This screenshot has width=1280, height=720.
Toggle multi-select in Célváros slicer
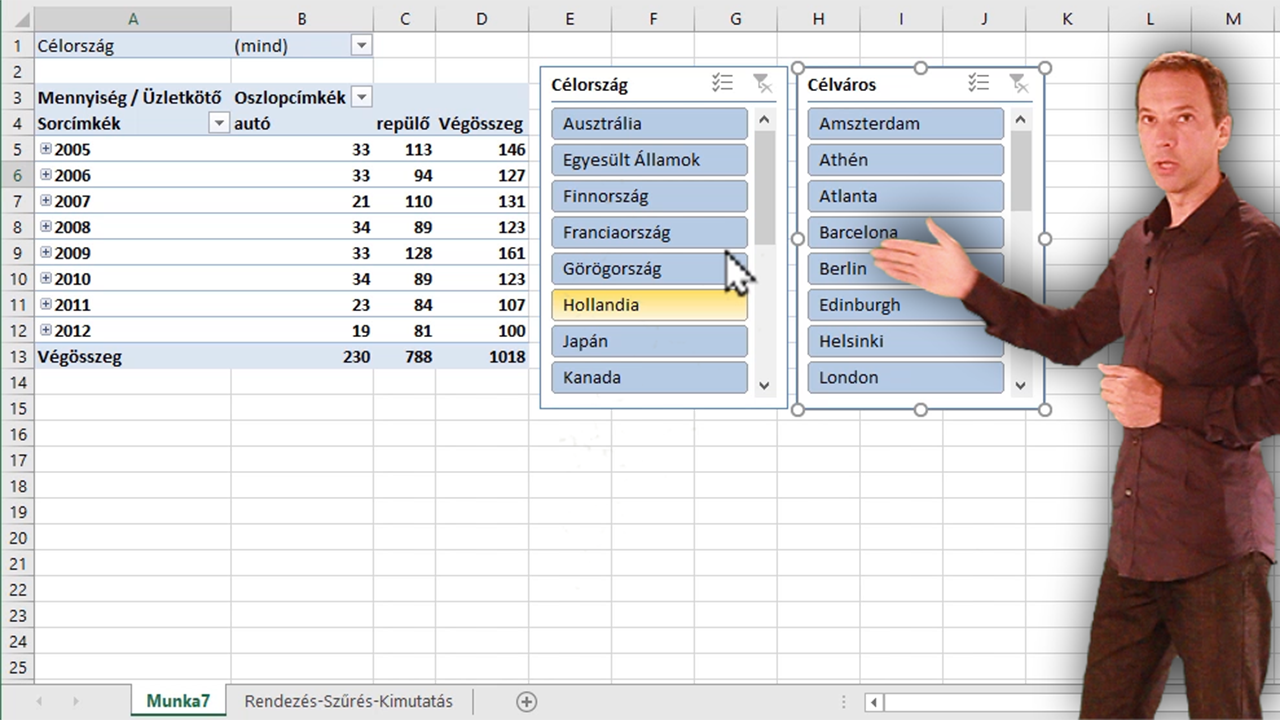coord(978,84)
